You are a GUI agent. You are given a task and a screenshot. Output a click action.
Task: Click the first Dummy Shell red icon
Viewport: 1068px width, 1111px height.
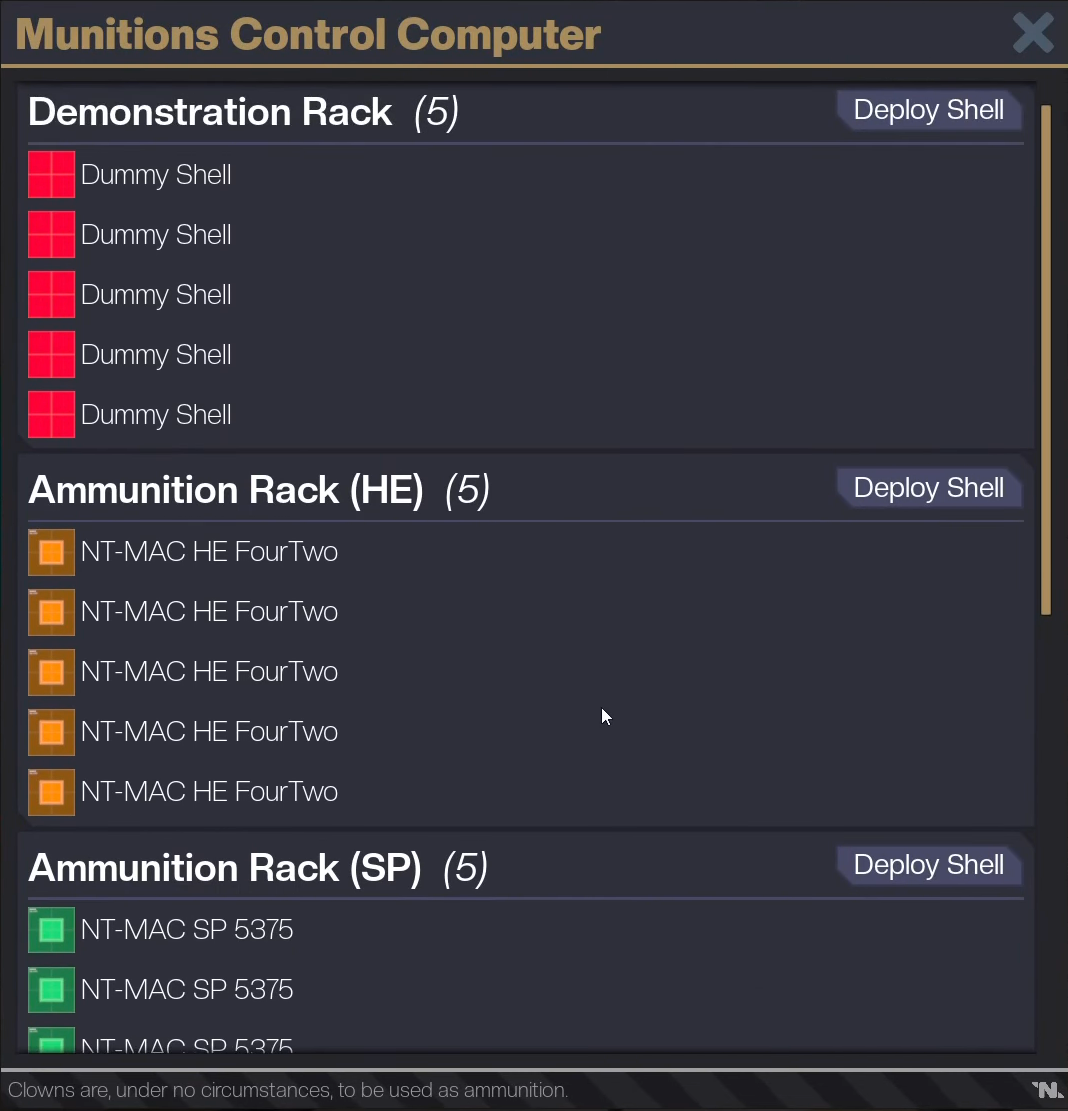tap(51, 175)
